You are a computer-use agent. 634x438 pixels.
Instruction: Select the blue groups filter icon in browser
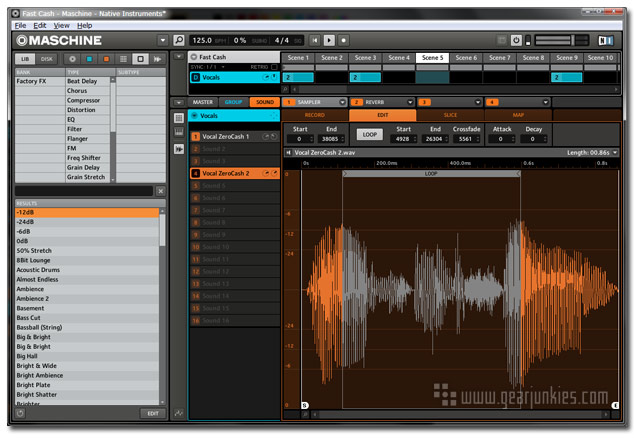pos(89,59)
